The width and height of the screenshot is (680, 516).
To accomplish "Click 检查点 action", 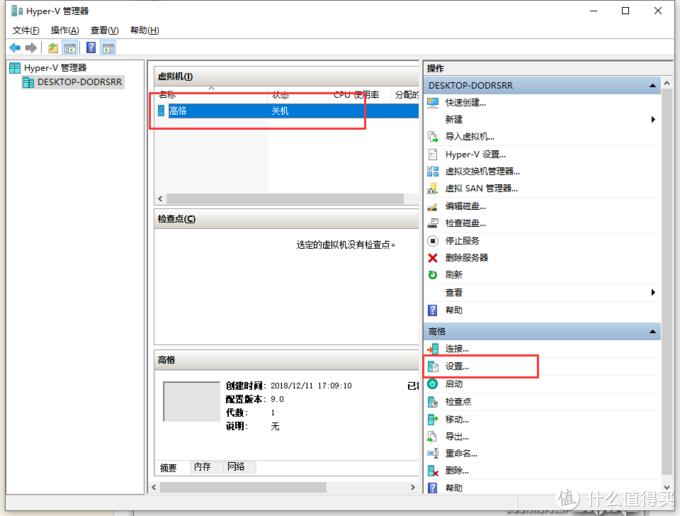I will (458, 402).
